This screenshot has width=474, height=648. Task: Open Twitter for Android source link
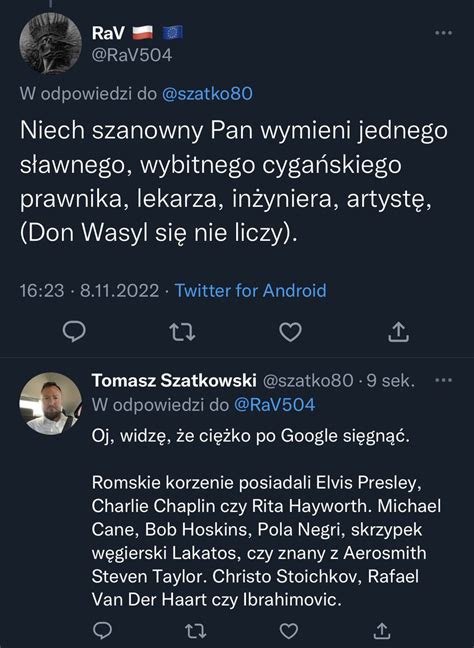(x=250, y=291)
